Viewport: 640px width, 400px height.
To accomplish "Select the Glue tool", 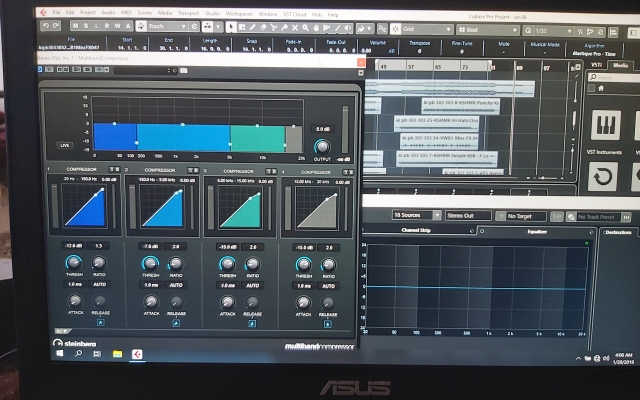I will tap(284, 28).
